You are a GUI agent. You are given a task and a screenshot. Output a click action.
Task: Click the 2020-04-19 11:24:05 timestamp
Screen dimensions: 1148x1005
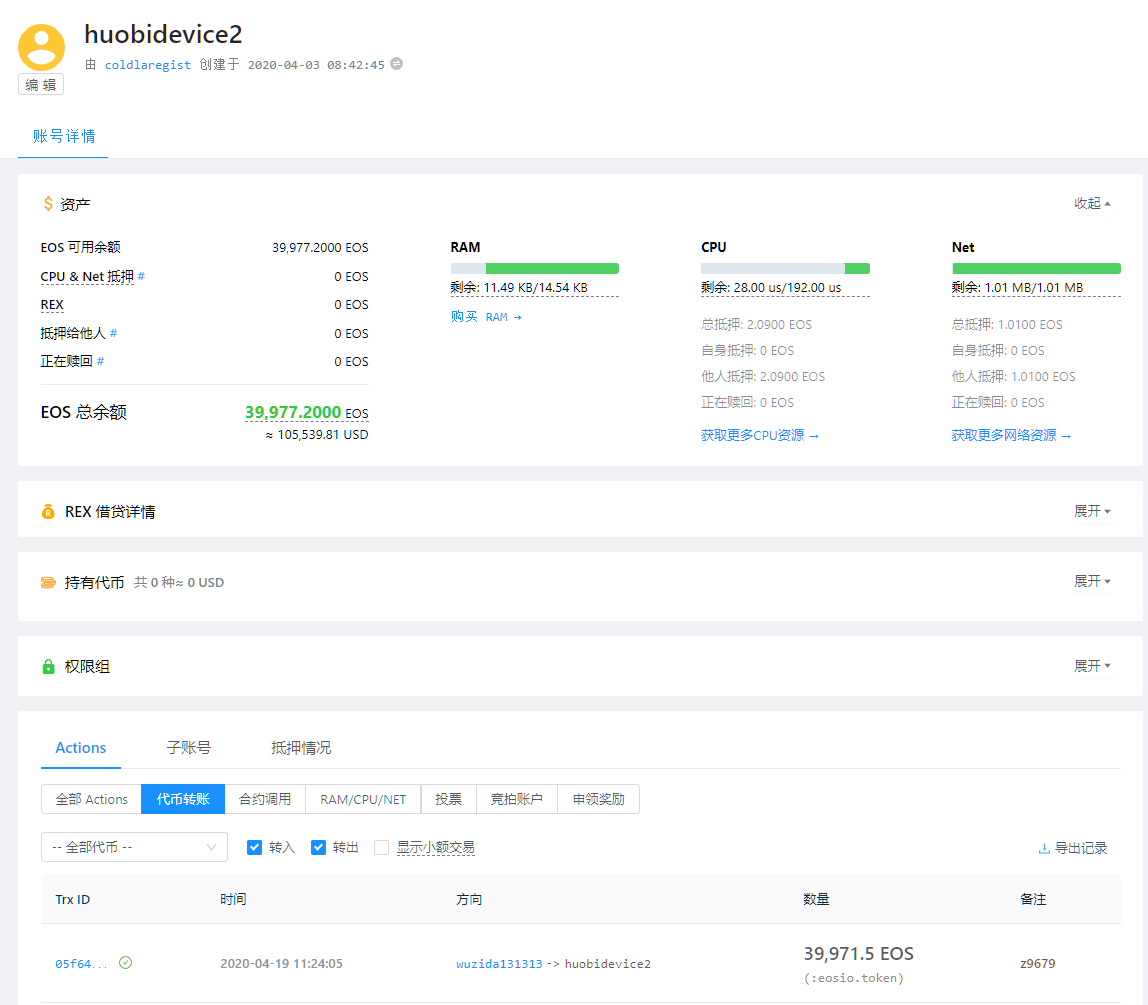(281, 964)
